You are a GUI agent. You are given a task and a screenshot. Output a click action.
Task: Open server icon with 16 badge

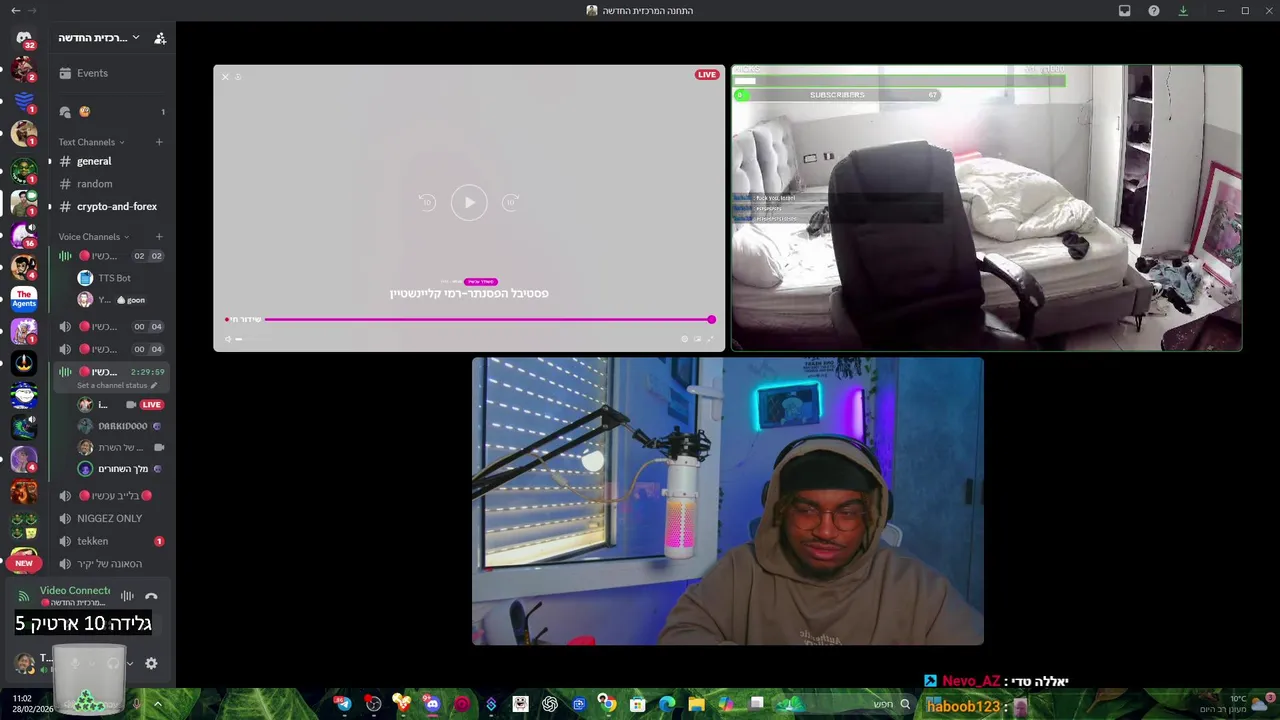coord(24,234)
